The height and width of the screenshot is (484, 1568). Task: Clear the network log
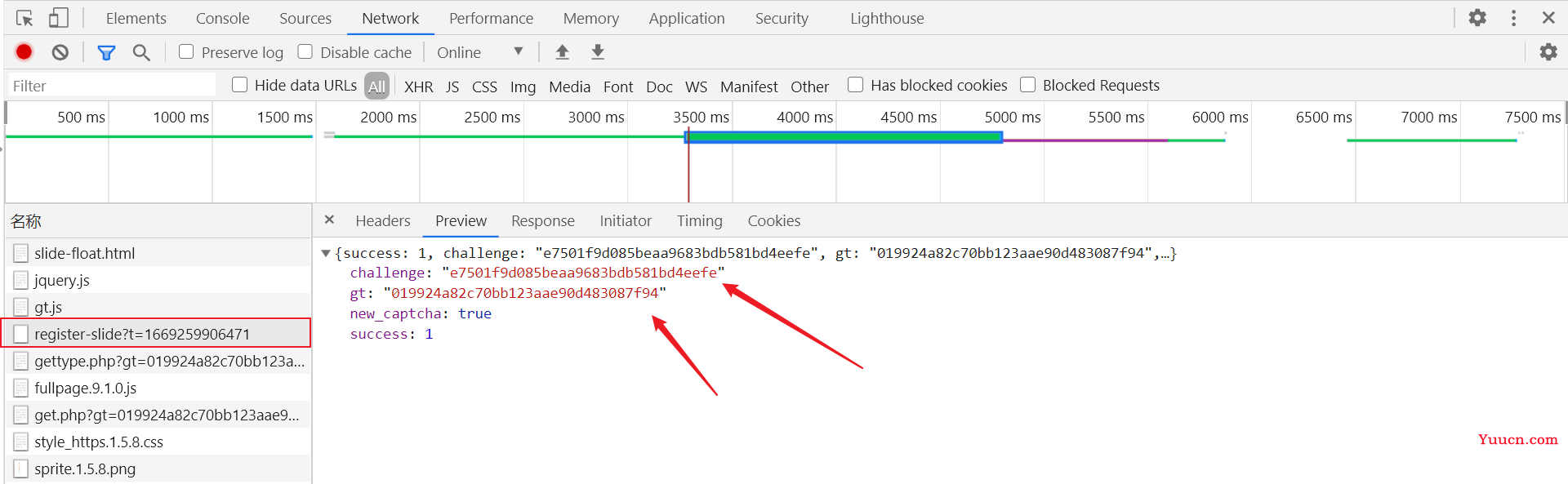tap(60, 52)
